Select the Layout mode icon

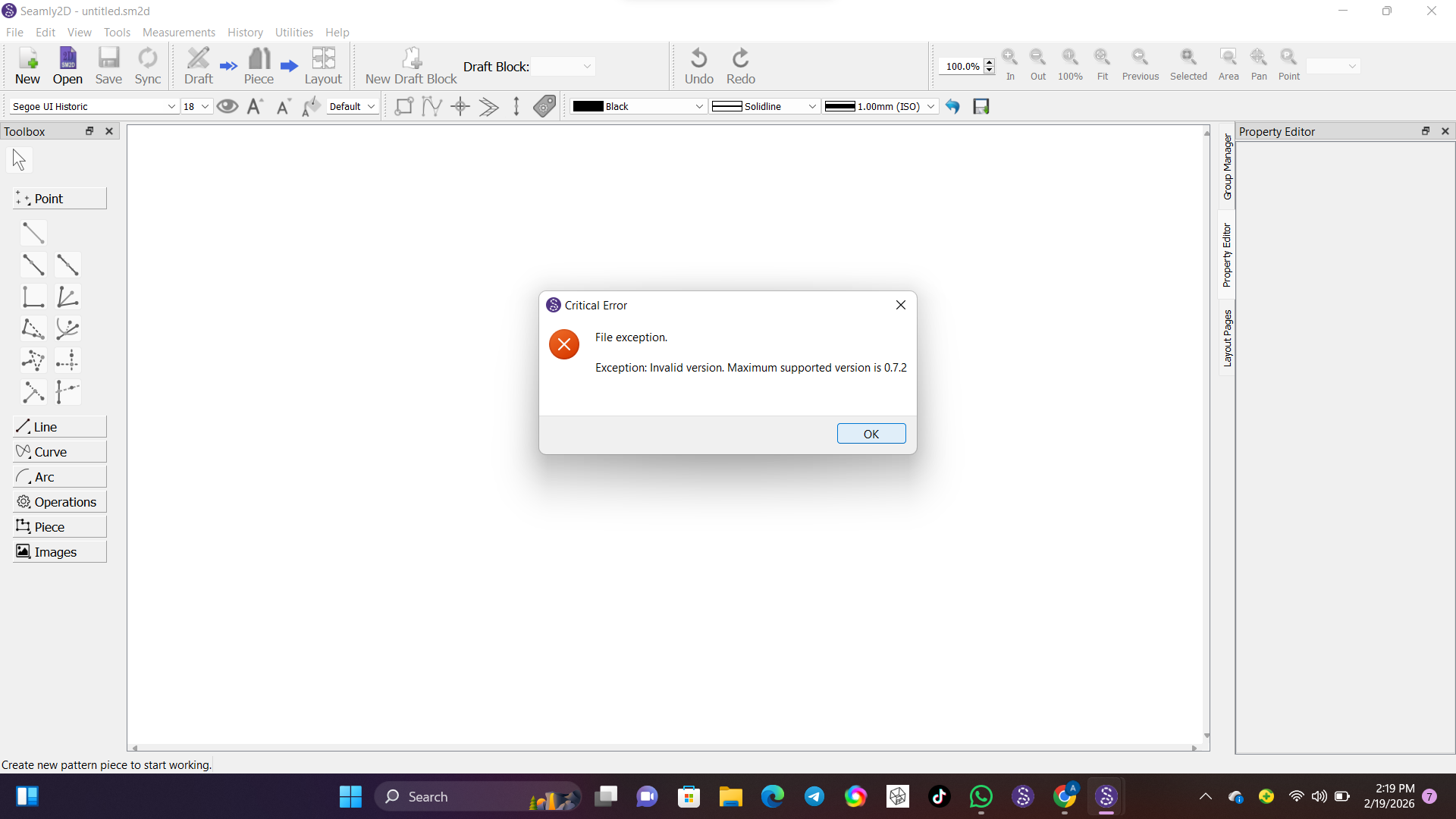pos(323,59)
